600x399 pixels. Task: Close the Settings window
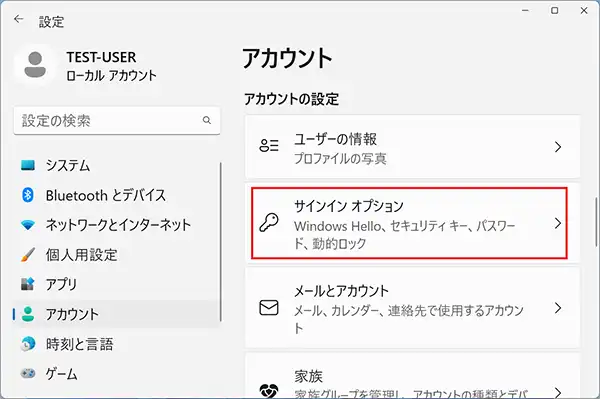[584, 10]
